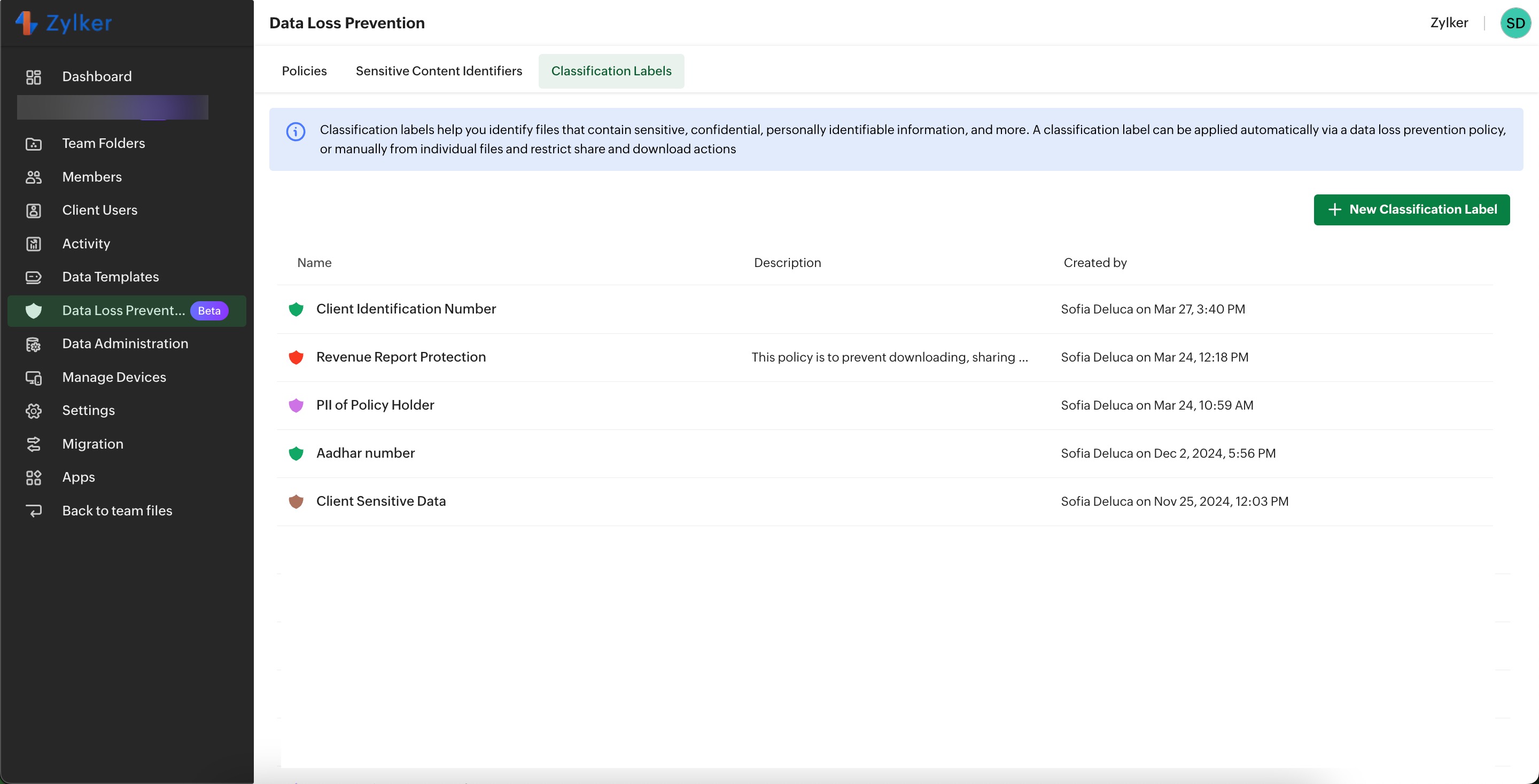Switch to the Policies tab
1539x784 pixels.
(304, 71)
